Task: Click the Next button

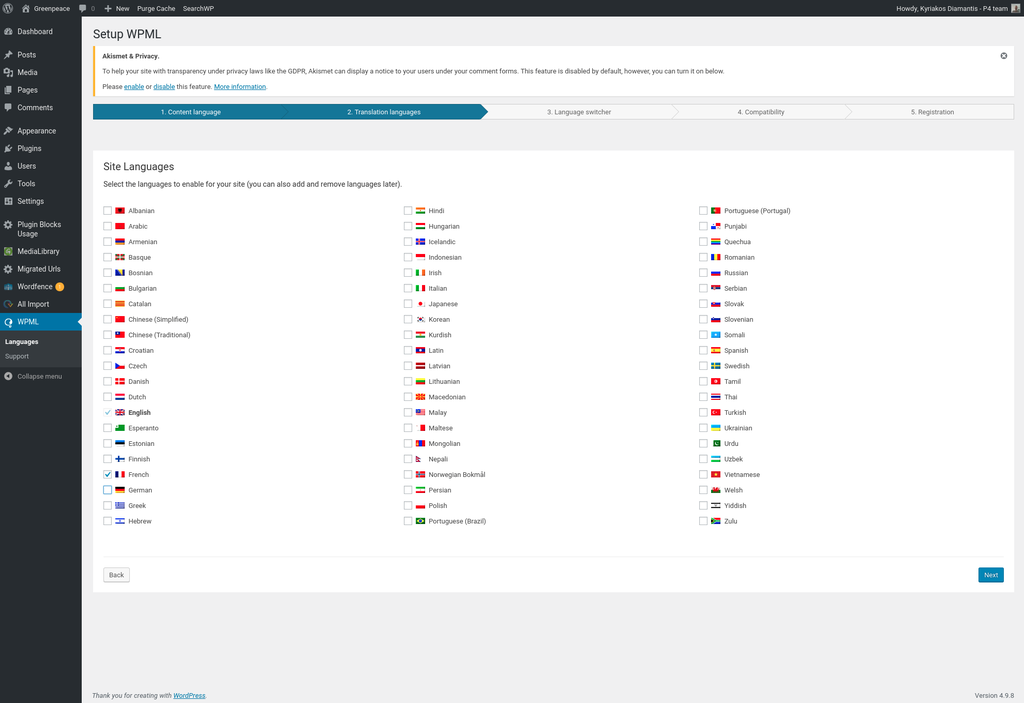Action: [x=991, y=575]
